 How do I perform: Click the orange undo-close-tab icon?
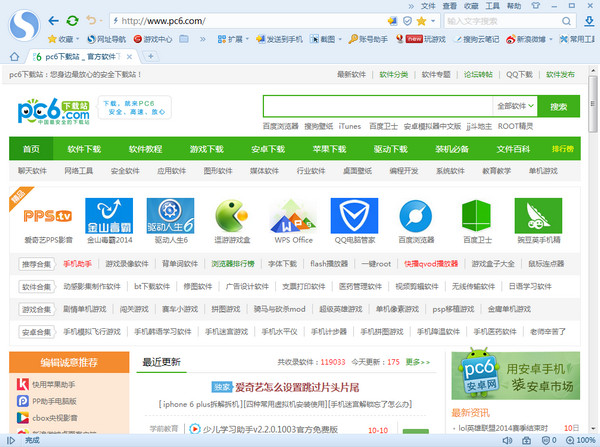91,20
